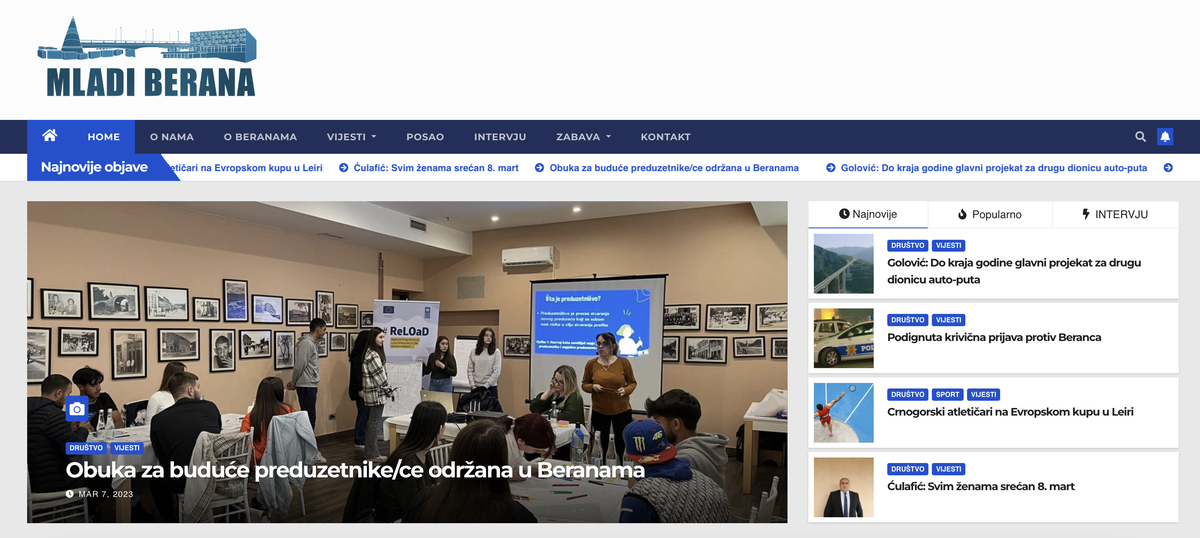The width and height of the screenshot is (1200, 538).
Task: Click DRUŠTVO tag on featured article
Action: click(86, 448)
